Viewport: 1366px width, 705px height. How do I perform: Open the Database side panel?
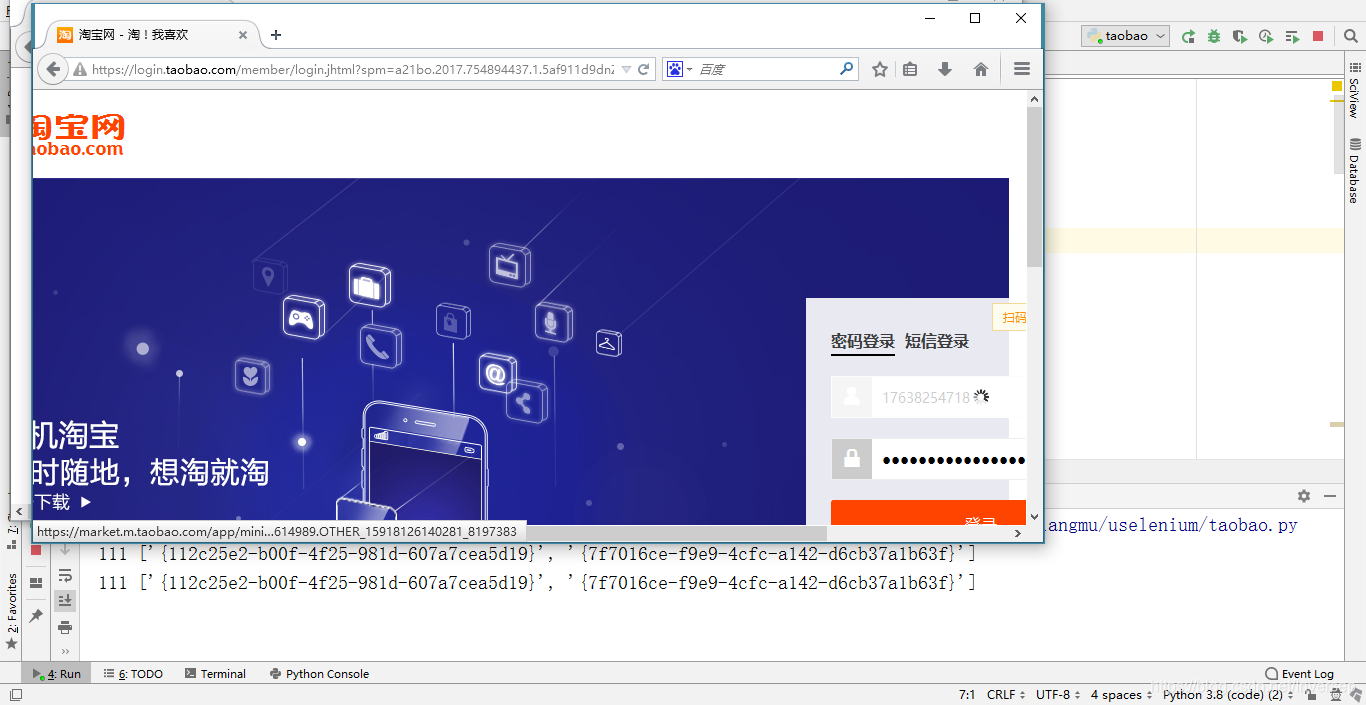coord(1354,170)
